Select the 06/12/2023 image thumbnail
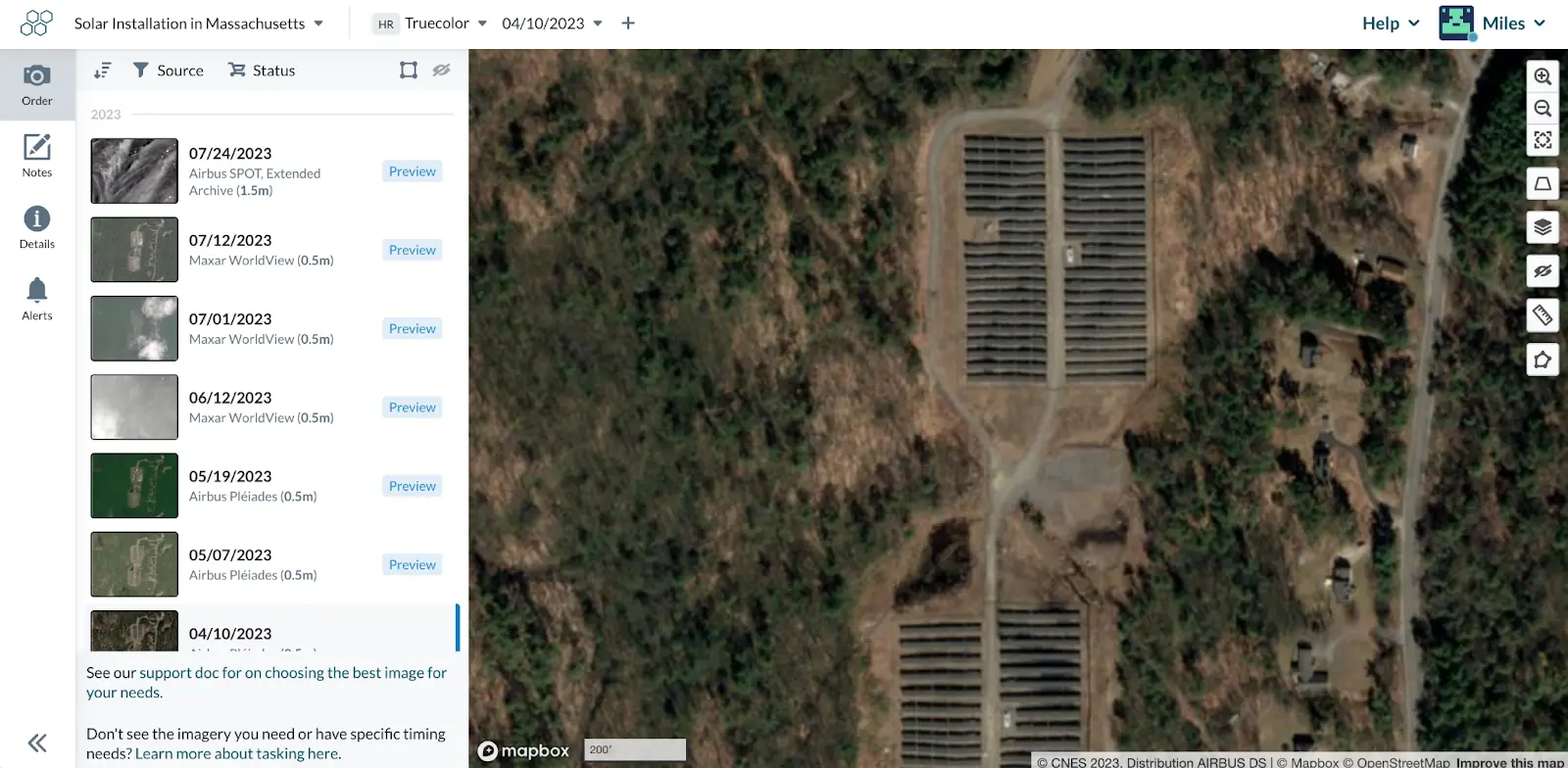1568x768 pixels. [134, 408]
